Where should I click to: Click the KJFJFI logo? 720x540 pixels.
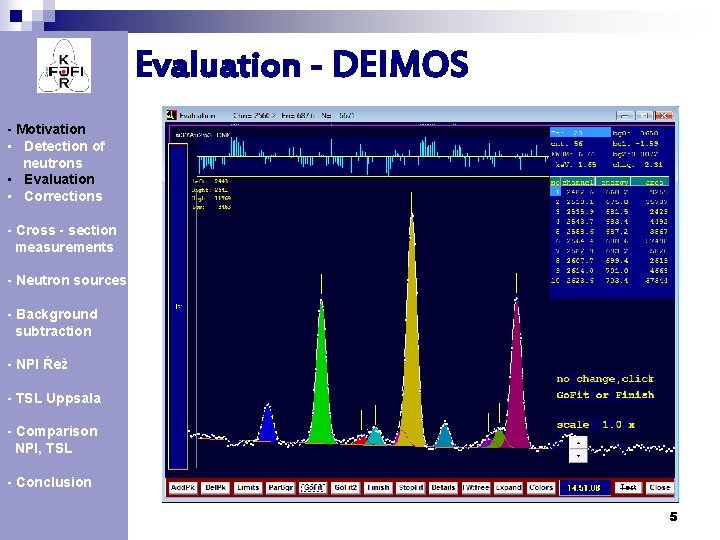(x=64, y=66)
